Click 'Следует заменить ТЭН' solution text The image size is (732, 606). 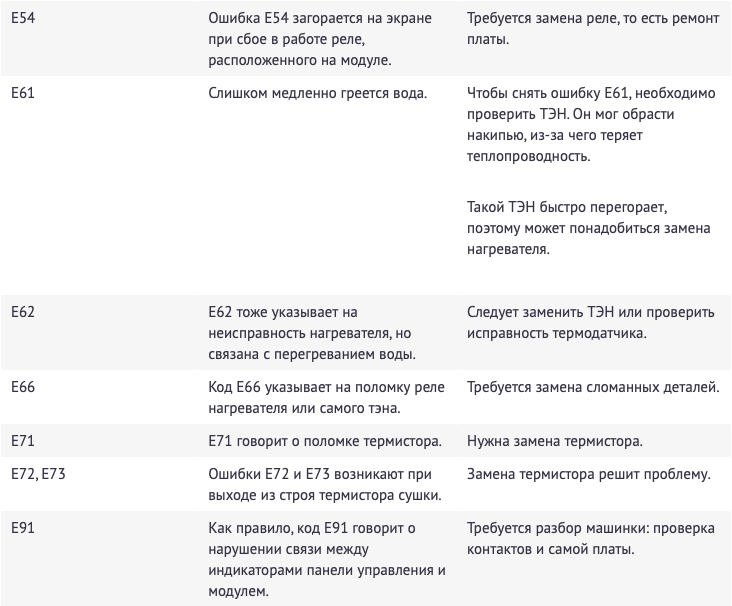(x=591, y=323)
